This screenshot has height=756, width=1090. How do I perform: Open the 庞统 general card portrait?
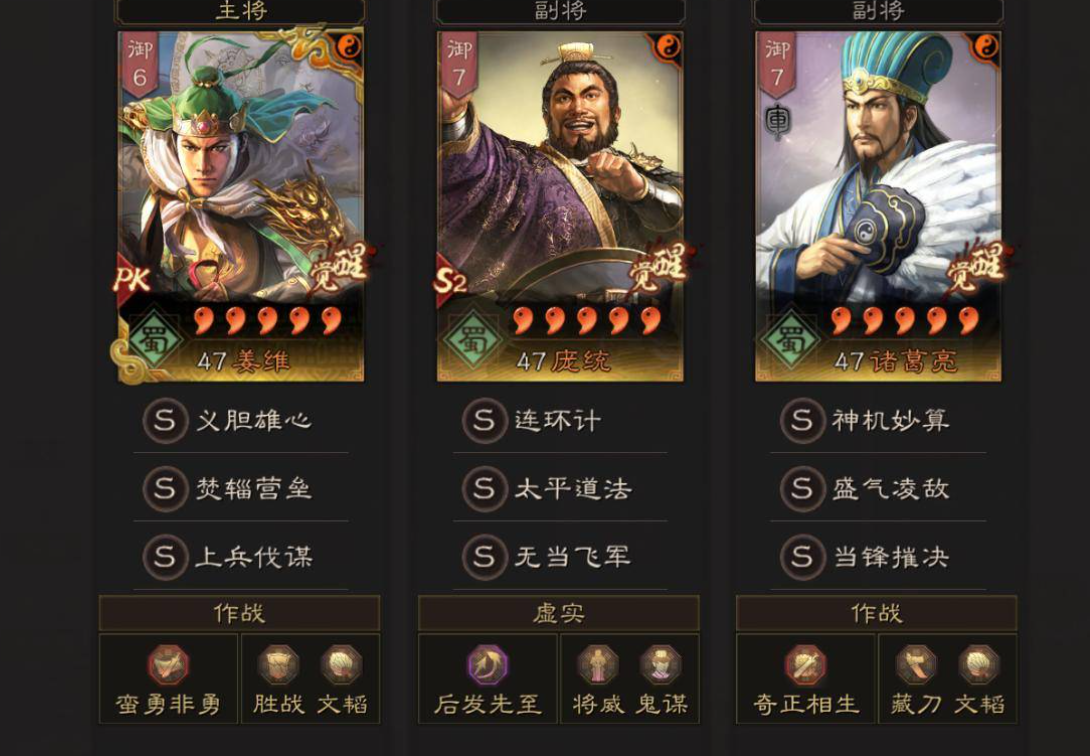(x=560, y=206)
